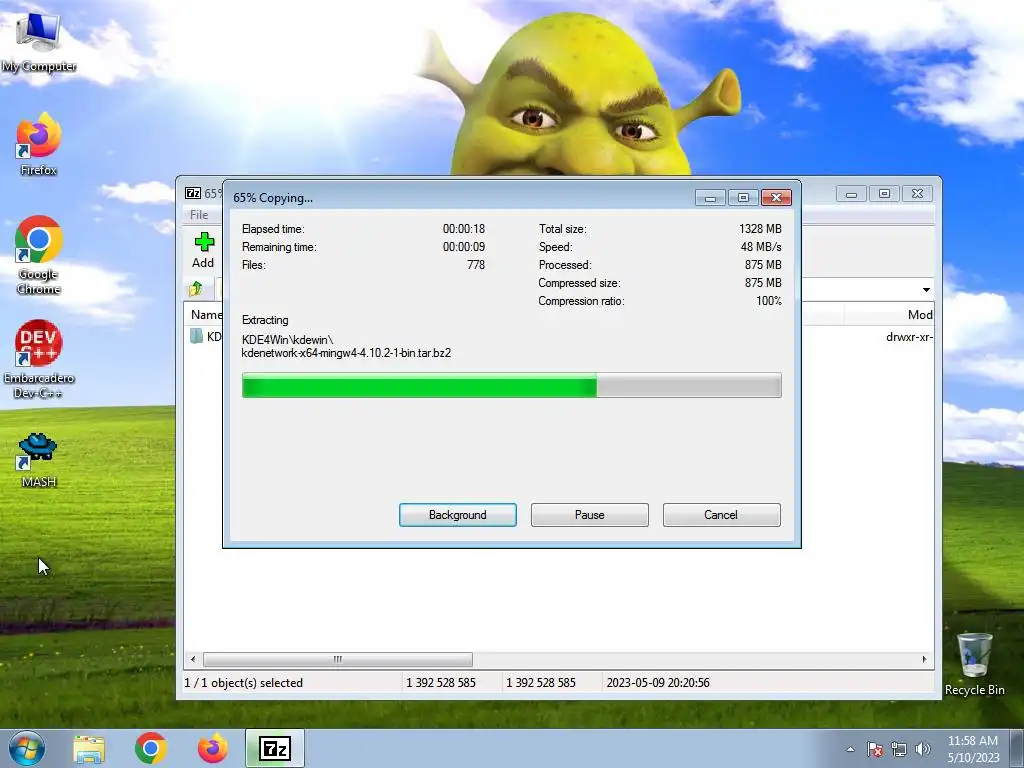Launch Embarcadero Dev-C++ desktop shortcut
1024x768 pixels.
[39, 359]
